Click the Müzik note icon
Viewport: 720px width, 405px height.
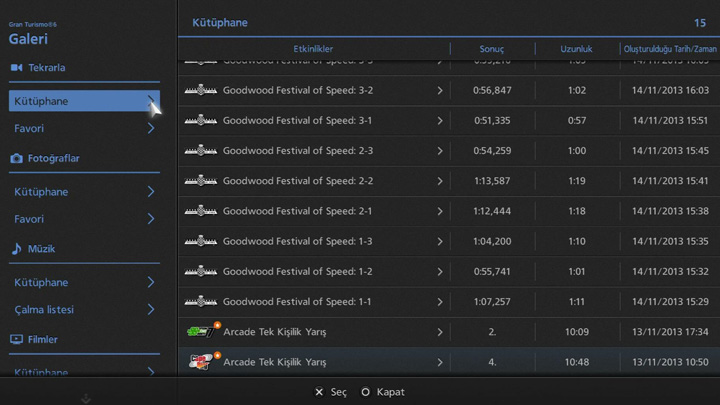tap(16, 249)
